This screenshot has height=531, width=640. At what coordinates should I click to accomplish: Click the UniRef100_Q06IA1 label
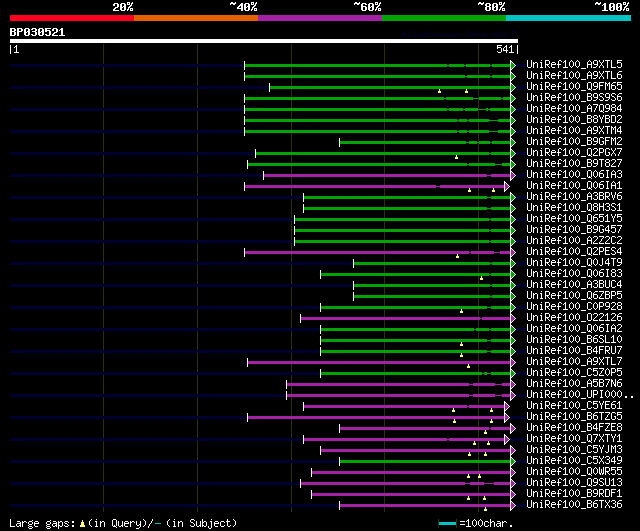574,186
